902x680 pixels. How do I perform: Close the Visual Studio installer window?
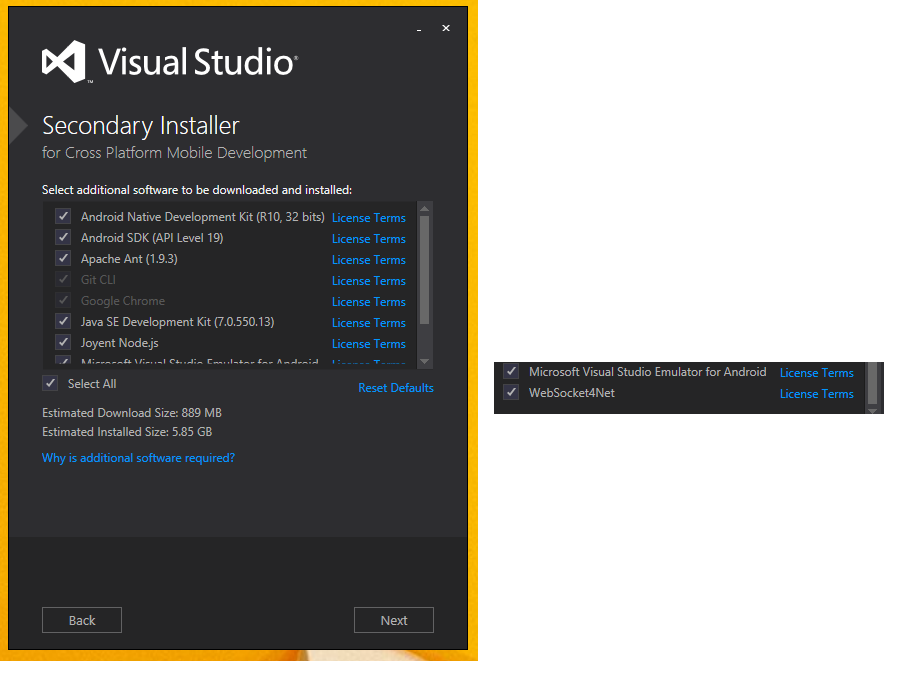point(446,28)
